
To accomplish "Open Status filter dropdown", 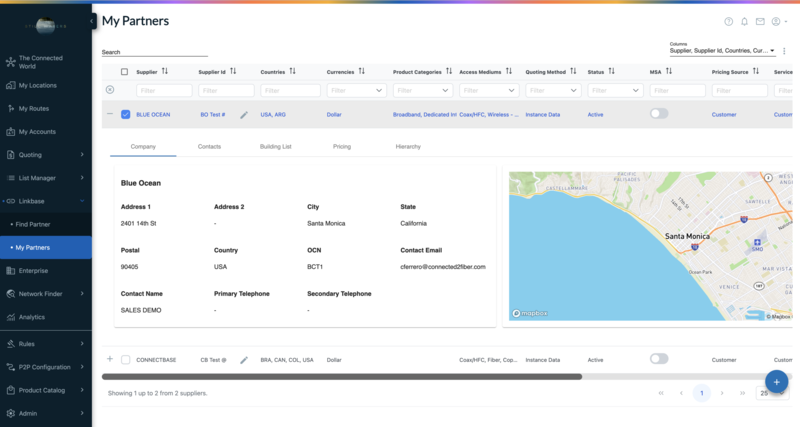I will (x=615, y=90).
